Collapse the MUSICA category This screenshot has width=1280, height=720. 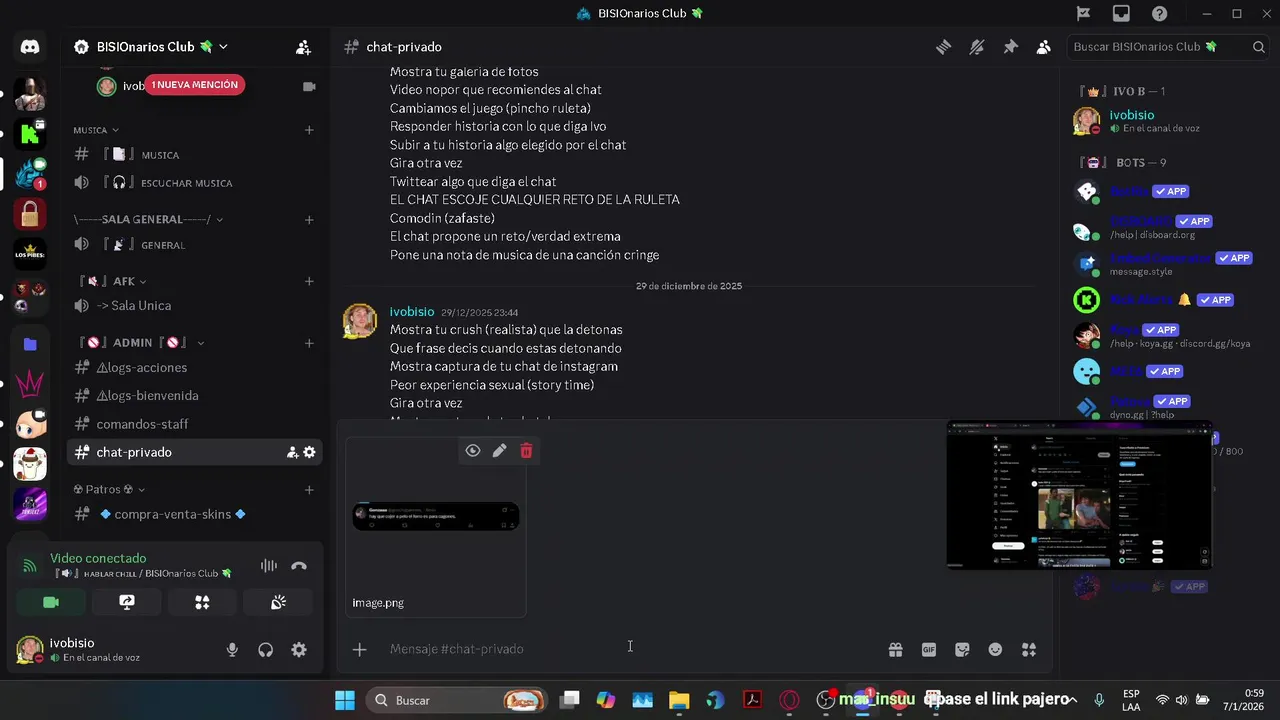tap(96, 130)
